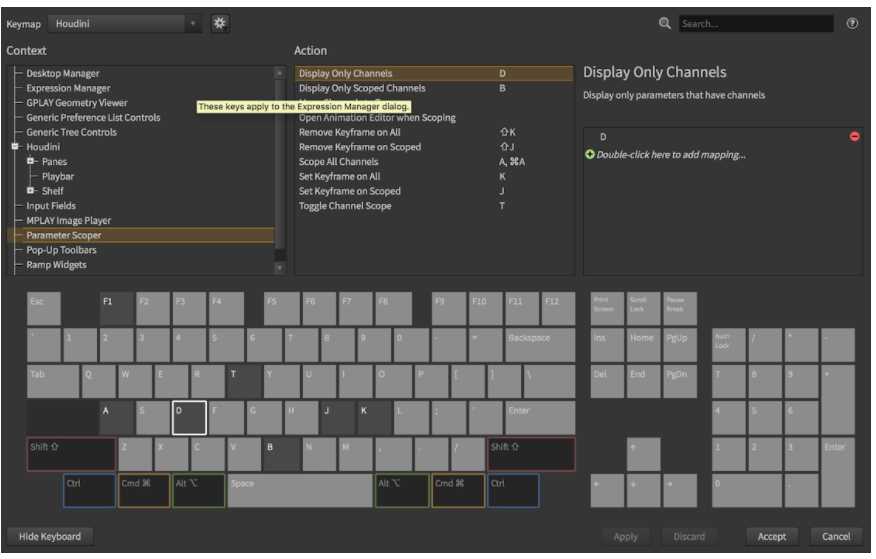The image size is (876, 559).
Task: Toggle the right Ctrl modifier key
Action: (513, 490)
